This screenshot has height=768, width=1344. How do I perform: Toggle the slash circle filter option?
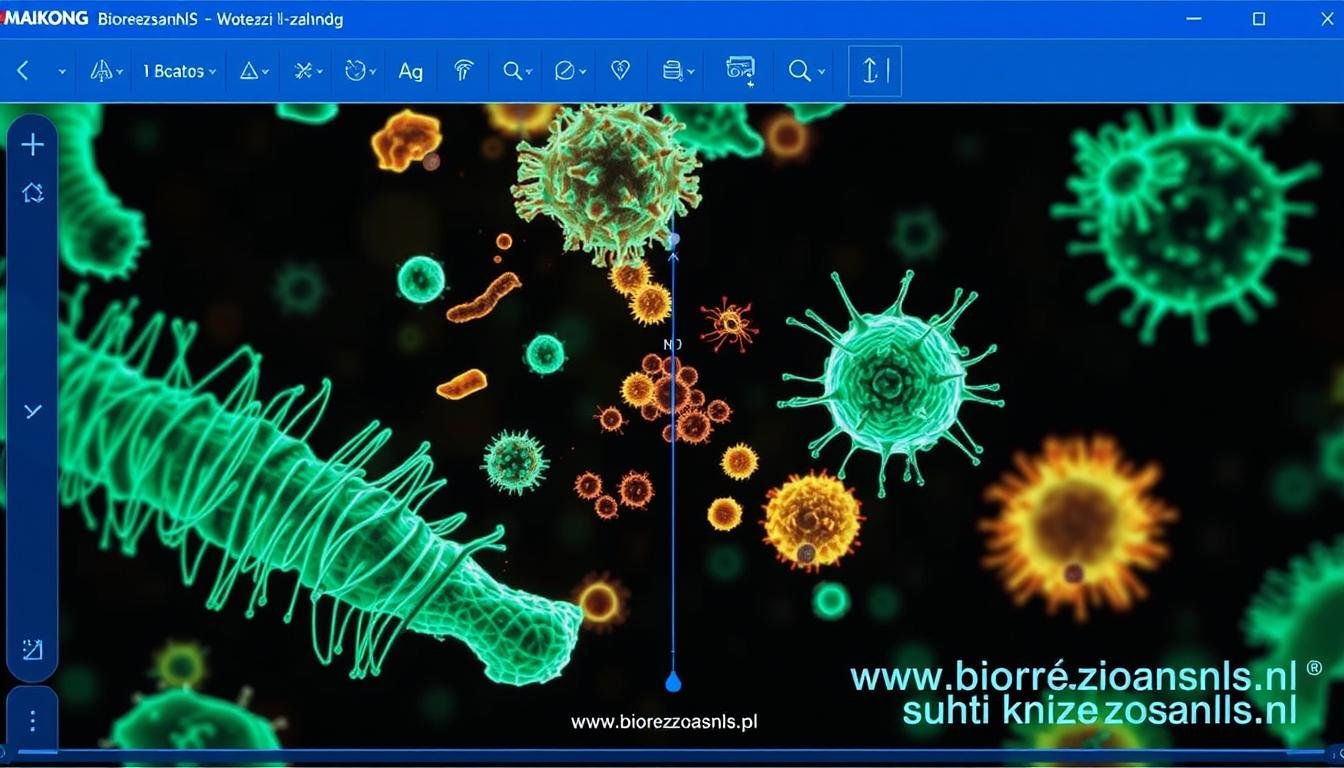point(565,70)
